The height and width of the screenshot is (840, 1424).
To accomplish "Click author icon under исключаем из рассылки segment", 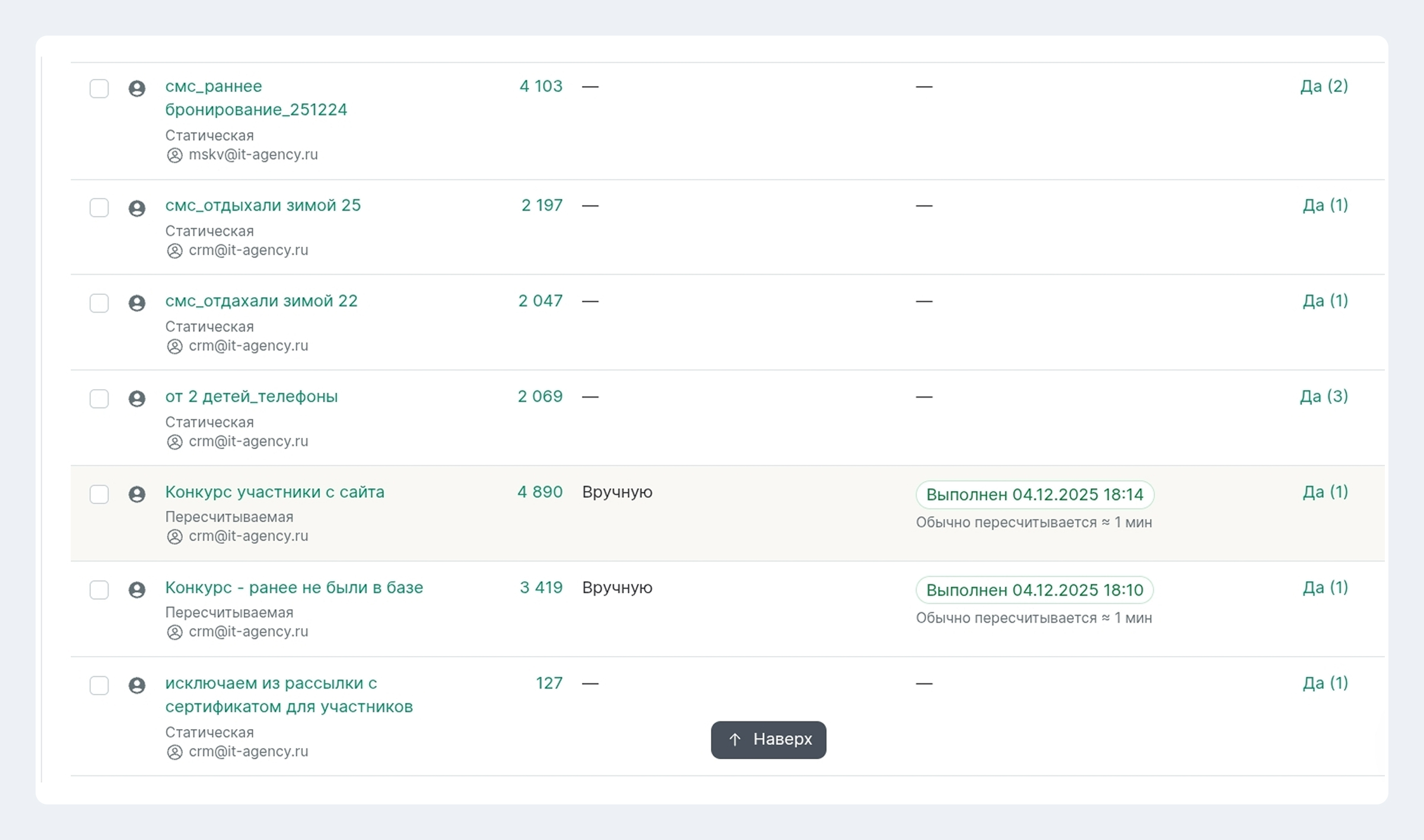I will pyautogui.click(x=174, y=752).
